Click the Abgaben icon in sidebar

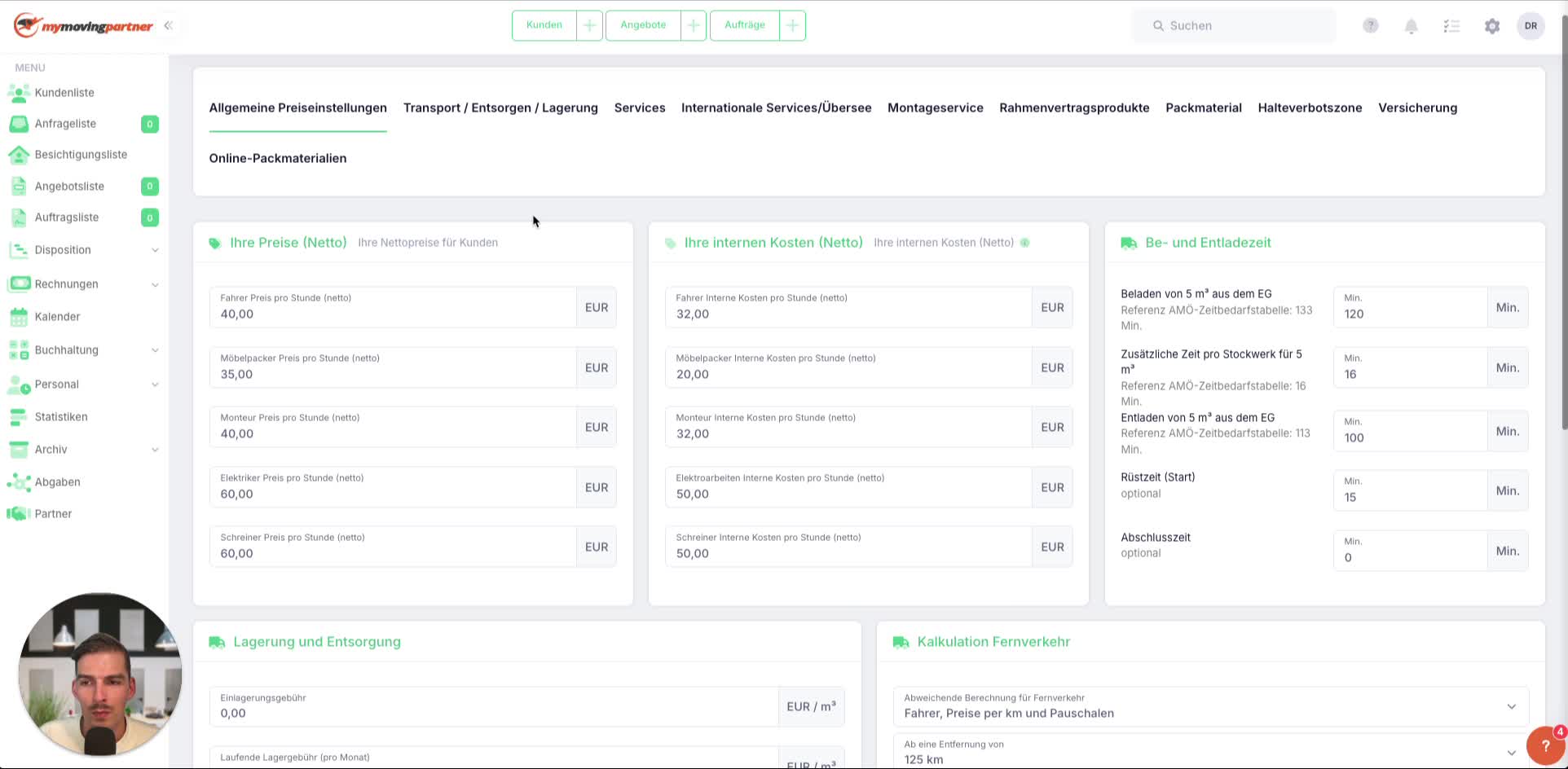pyautogui.click(x=18, y=482)
